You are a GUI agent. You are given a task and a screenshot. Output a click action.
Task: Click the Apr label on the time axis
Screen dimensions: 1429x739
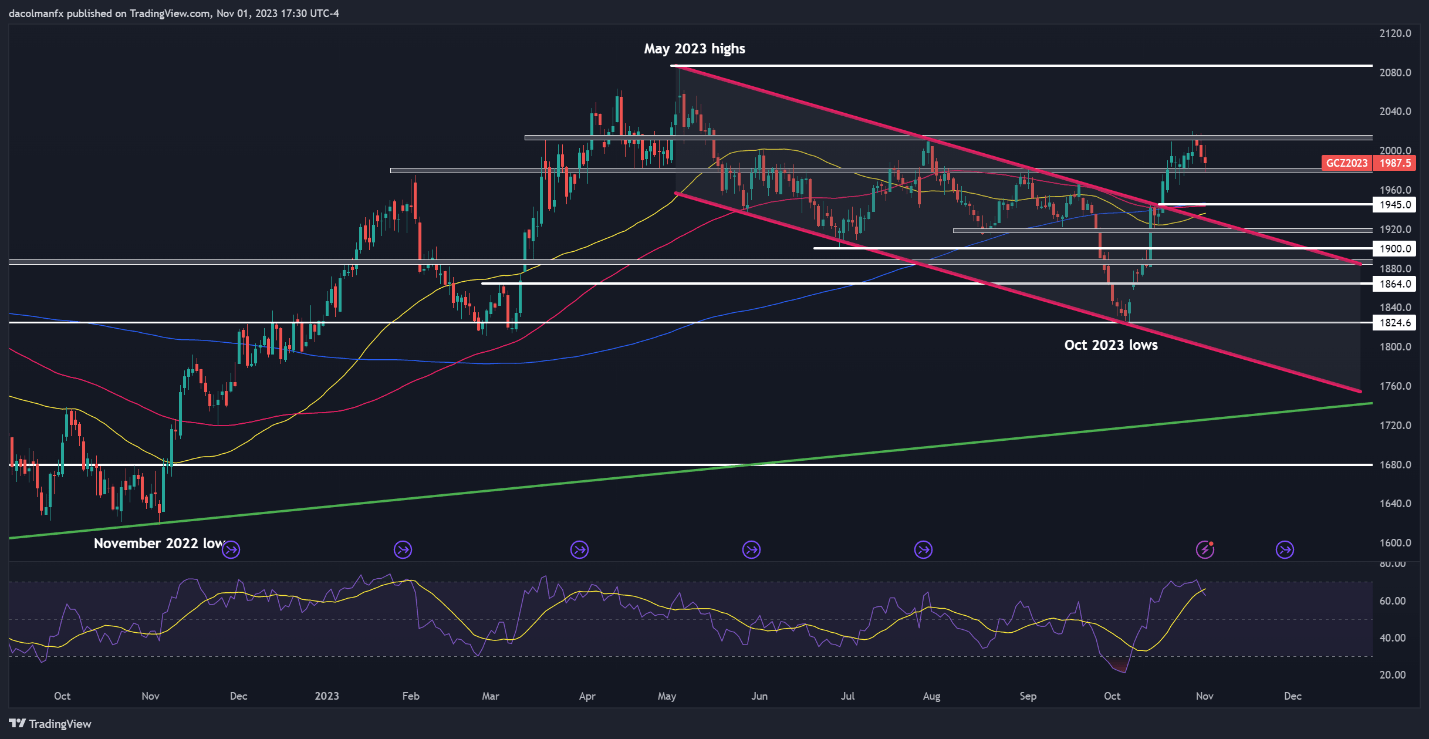588,695
